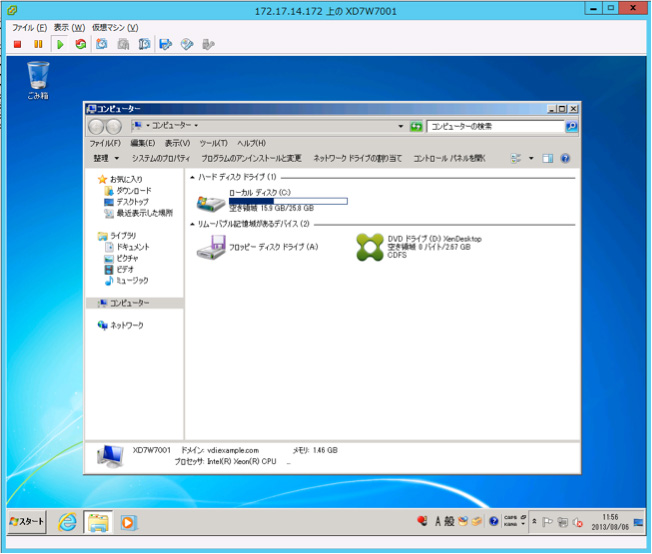
Task: Collapse the ハード ディスク ドライブ group
Action: (193, 177)
